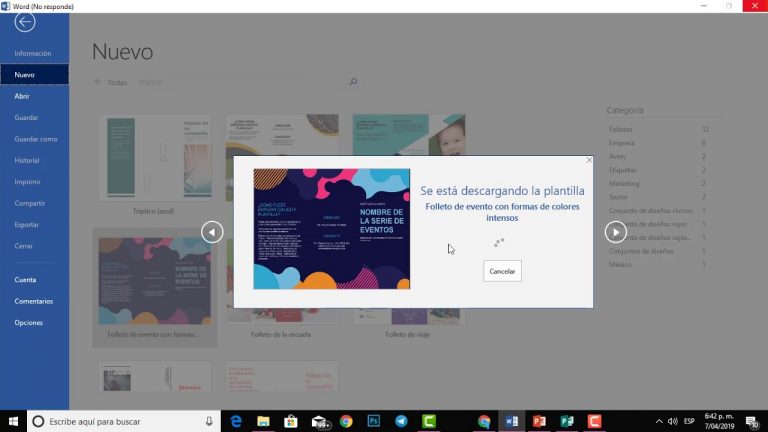Close the template download dialog
768x432 pixels.
[589, 160]
